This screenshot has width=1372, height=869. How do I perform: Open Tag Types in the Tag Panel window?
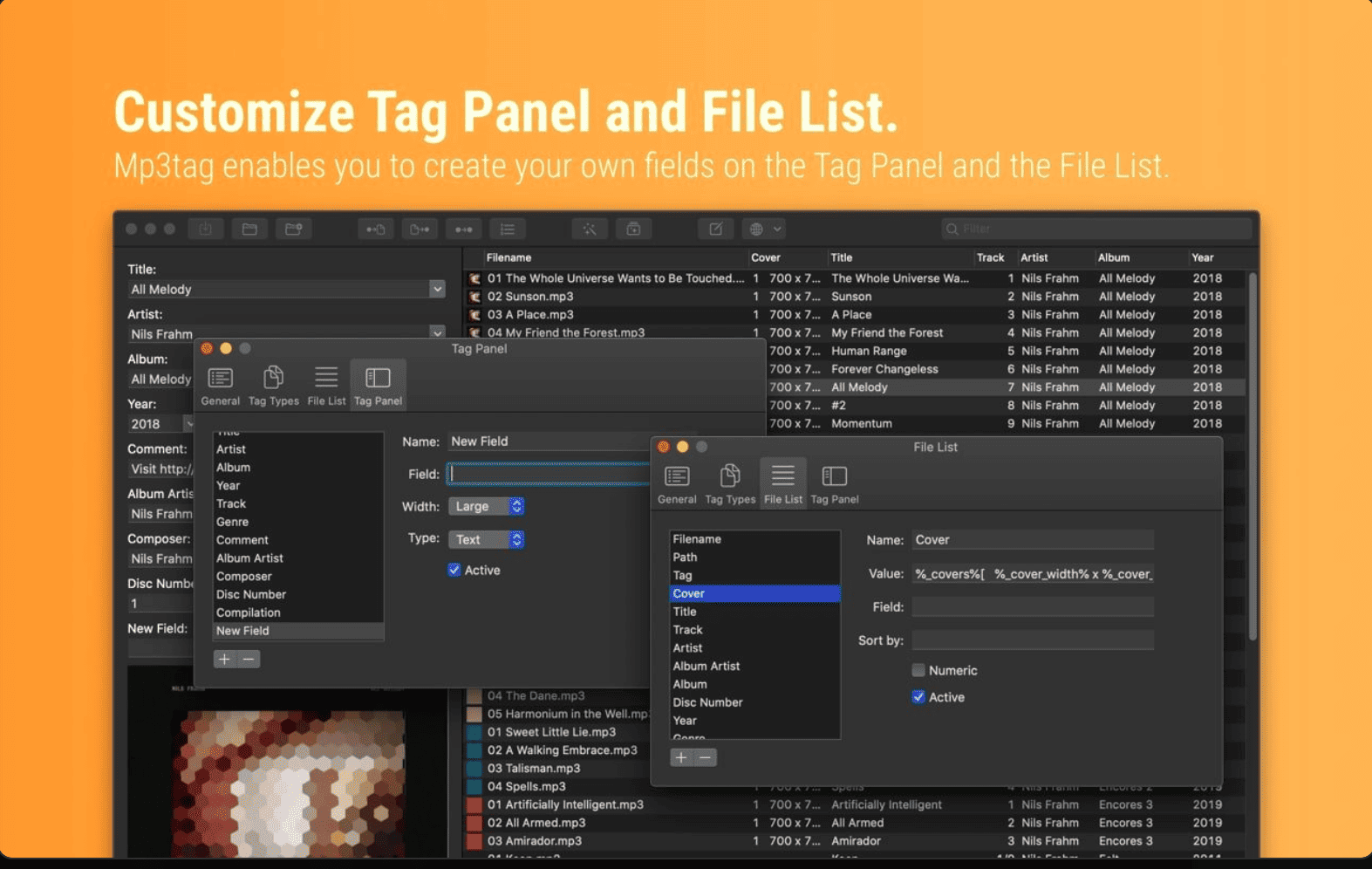point(274,386)
